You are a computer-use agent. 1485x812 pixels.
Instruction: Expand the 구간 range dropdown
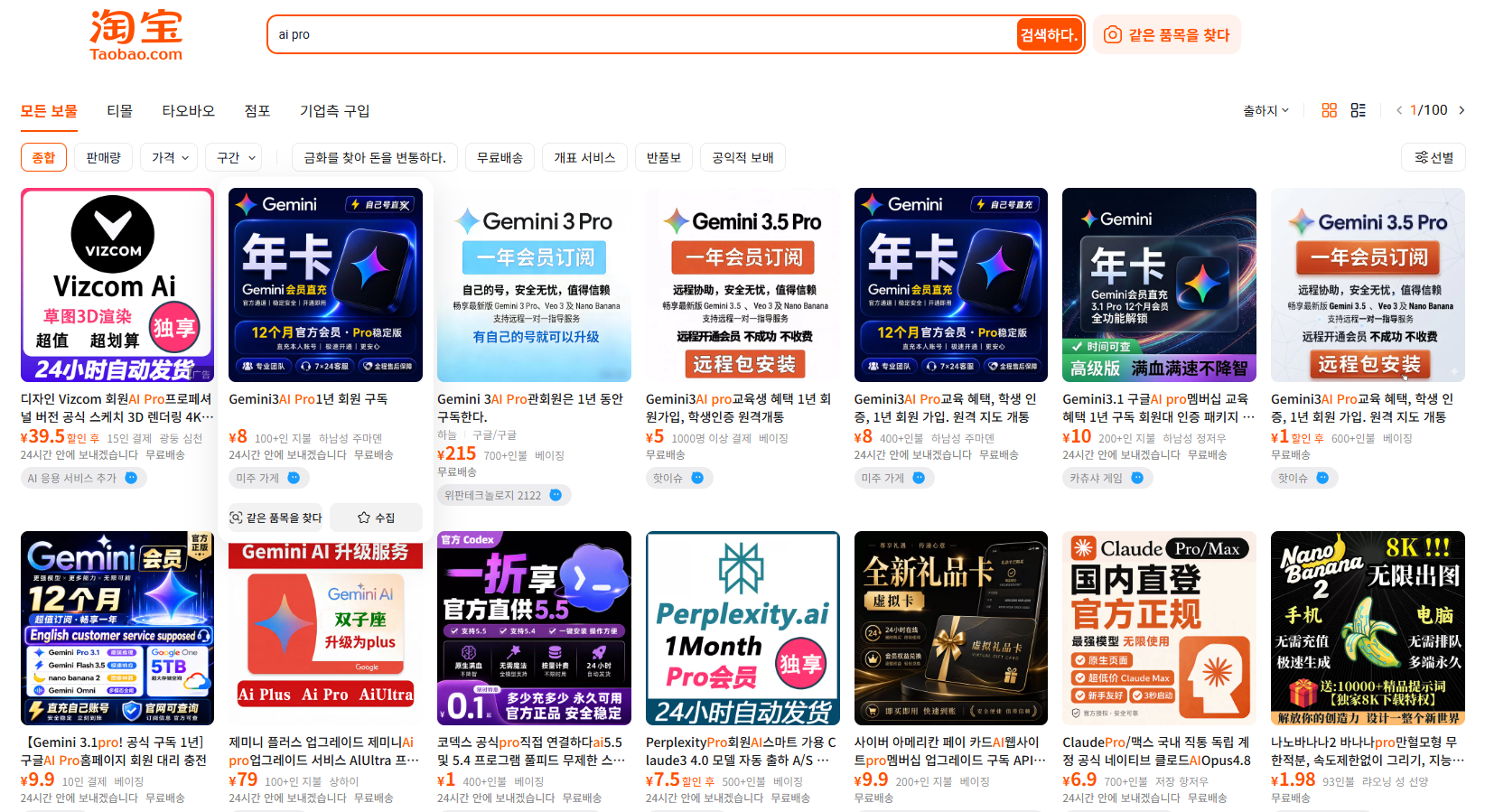click(x=234, y=157)
